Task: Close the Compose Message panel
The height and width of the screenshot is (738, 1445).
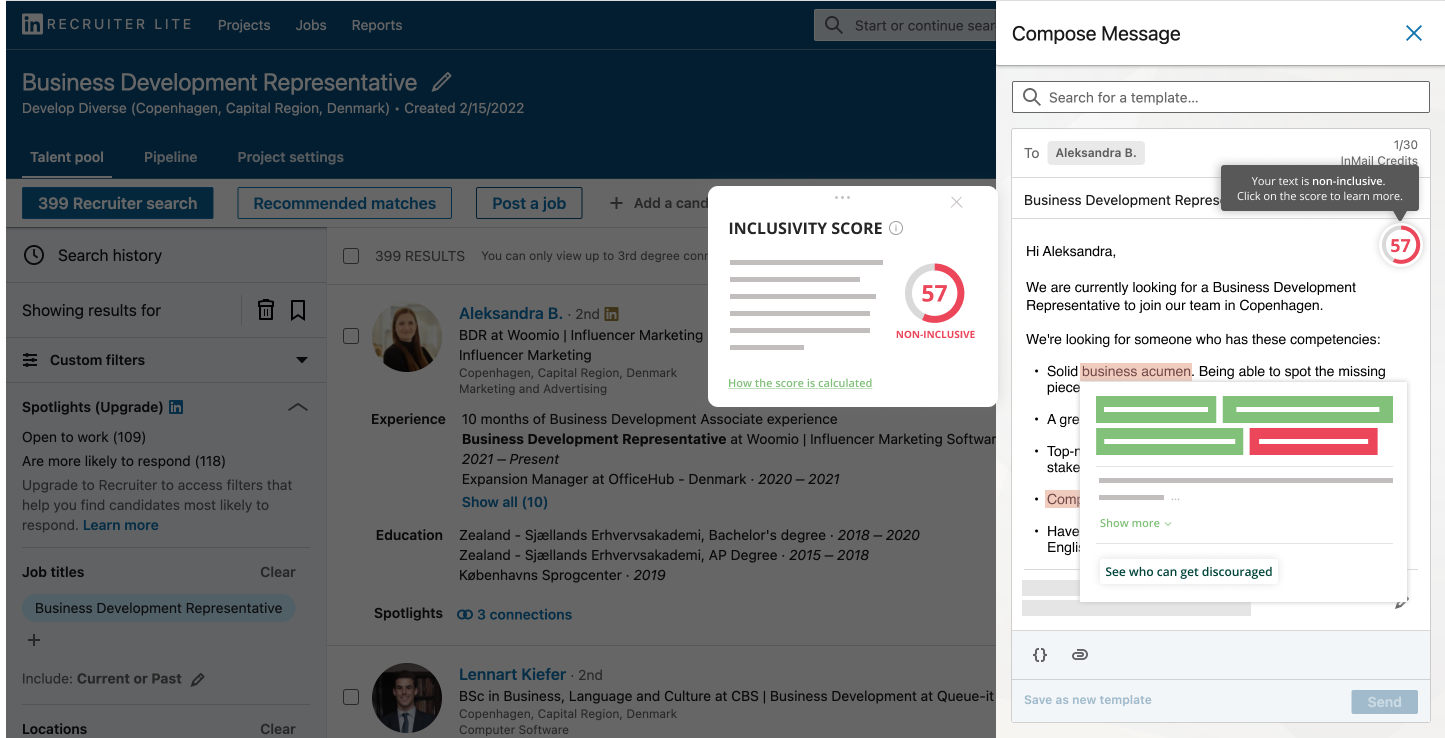Action: pyautogui.click(x=1414, y=33)
